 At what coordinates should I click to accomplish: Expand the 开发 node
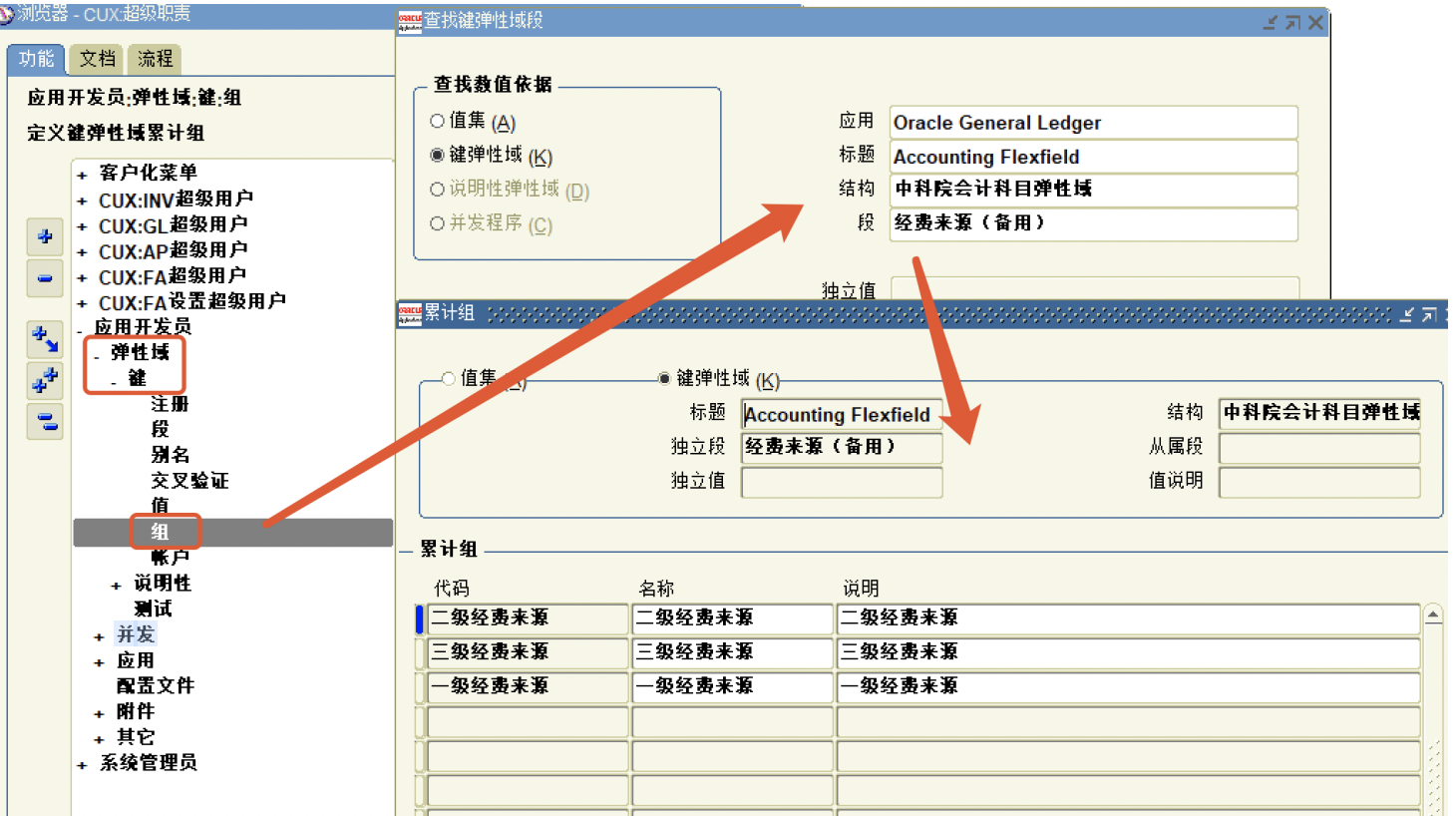tap(99, 636)
